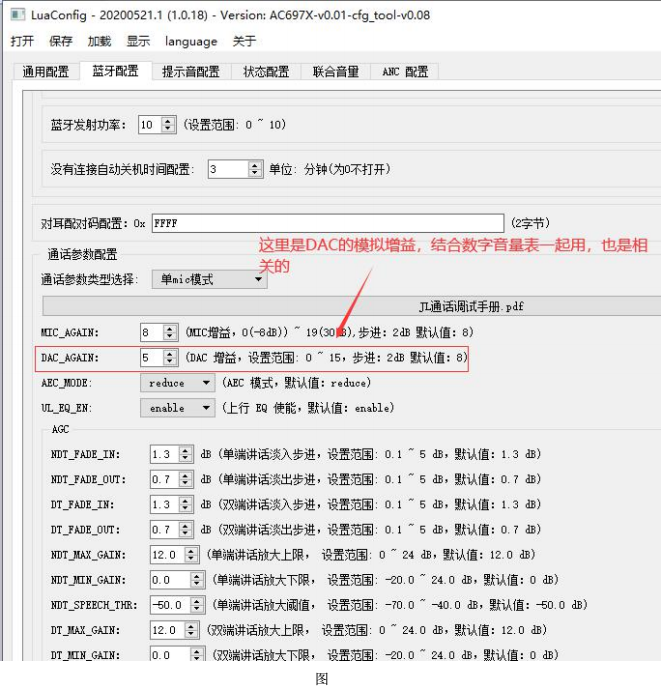Click the DT_FADE_IN value field

pyautogui.click(x=164, y=504)
